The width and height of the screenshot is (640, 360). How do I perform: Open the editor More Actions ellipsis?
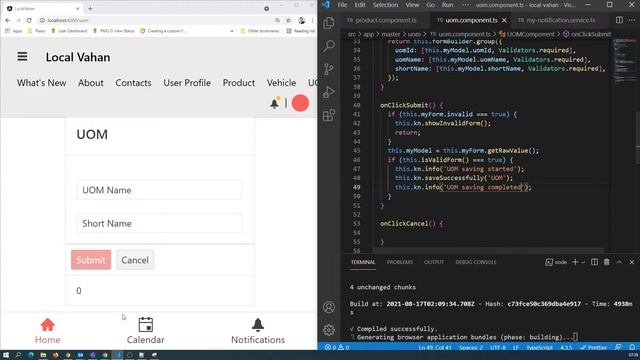click(632, 20)
